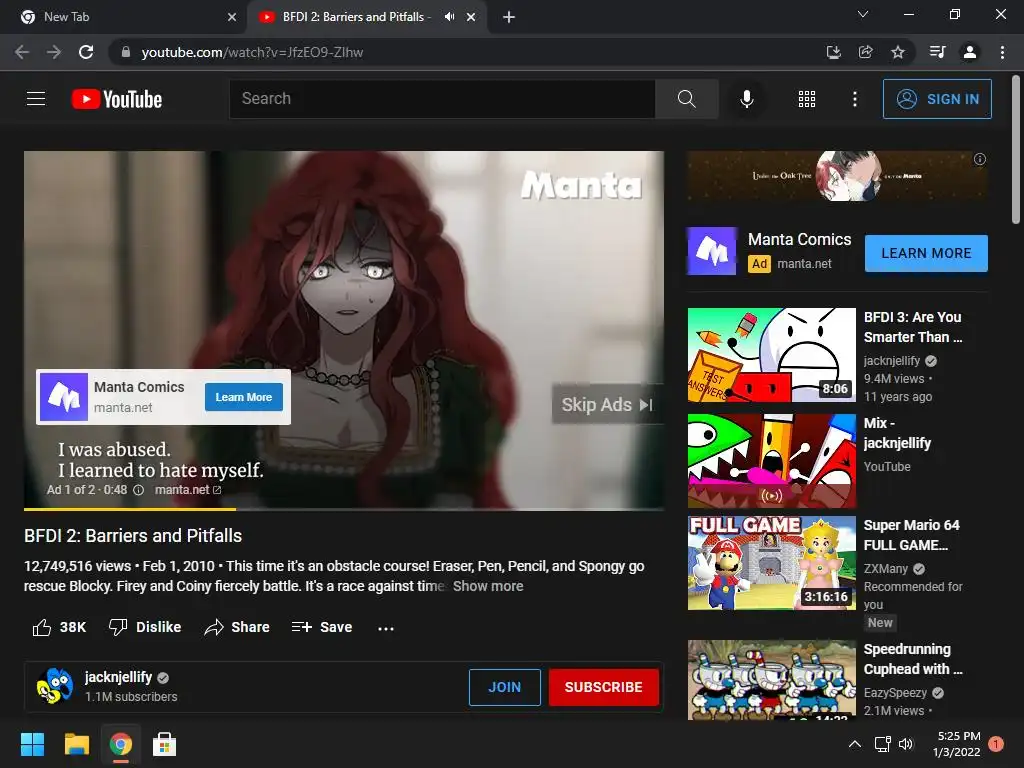Click the page vertical scrollbar
The height and width of the screenshot is (768, 1024).
[1016, 150]
